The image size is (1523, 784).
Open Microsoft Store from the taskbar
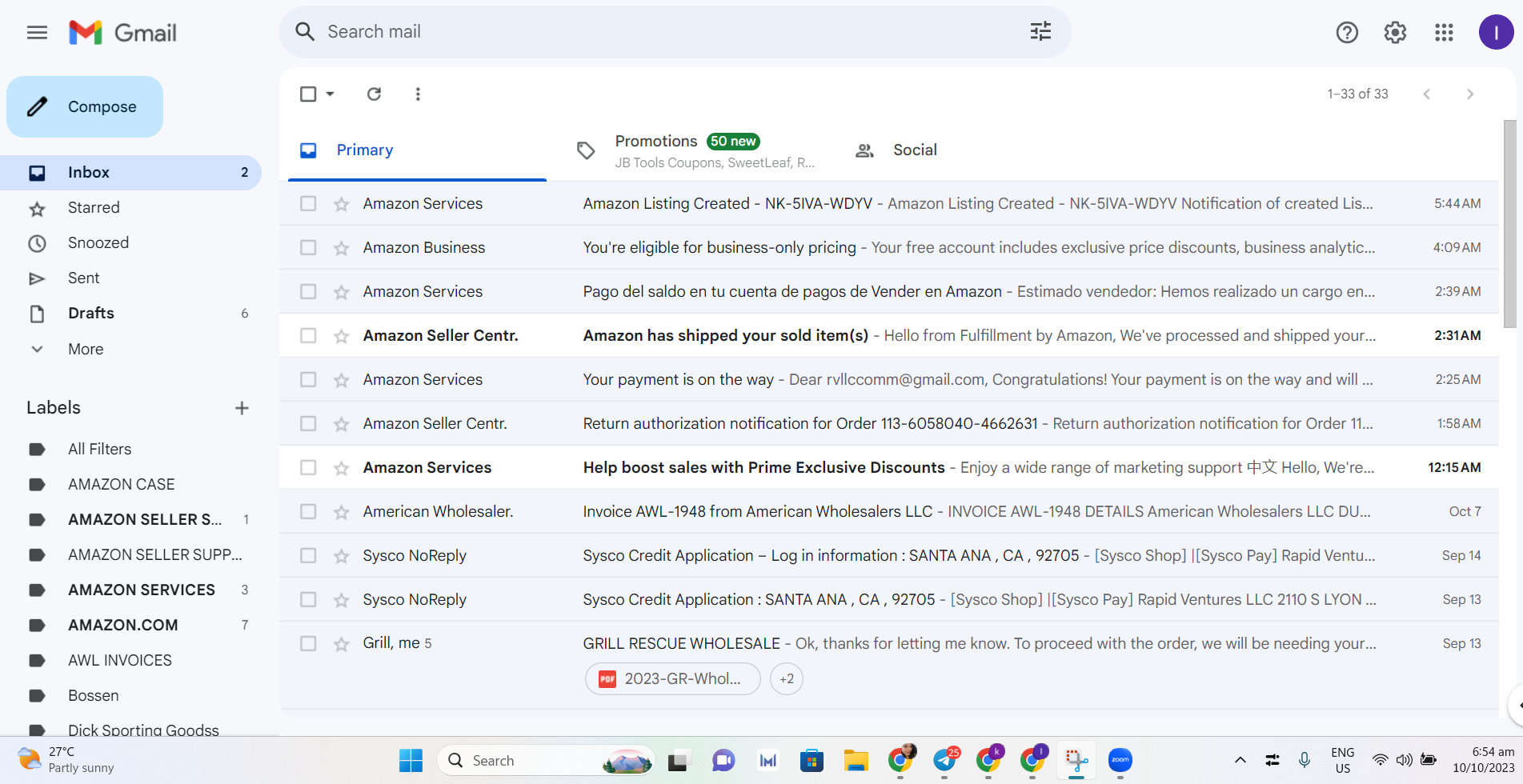coord(812,760)
